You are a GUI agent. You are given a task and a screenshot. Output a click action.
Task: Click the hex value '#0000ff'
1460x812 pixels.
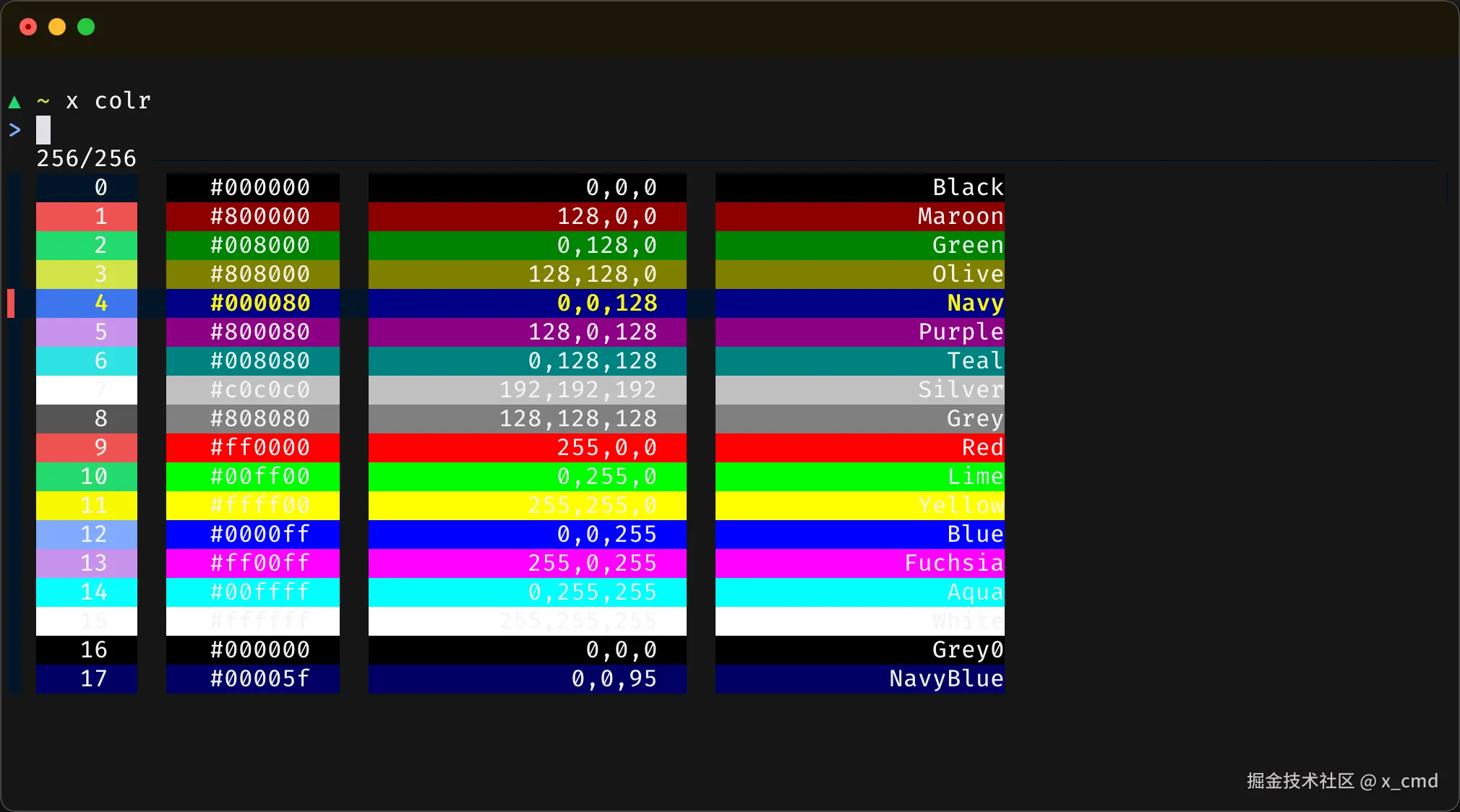(x=260, y=535)
